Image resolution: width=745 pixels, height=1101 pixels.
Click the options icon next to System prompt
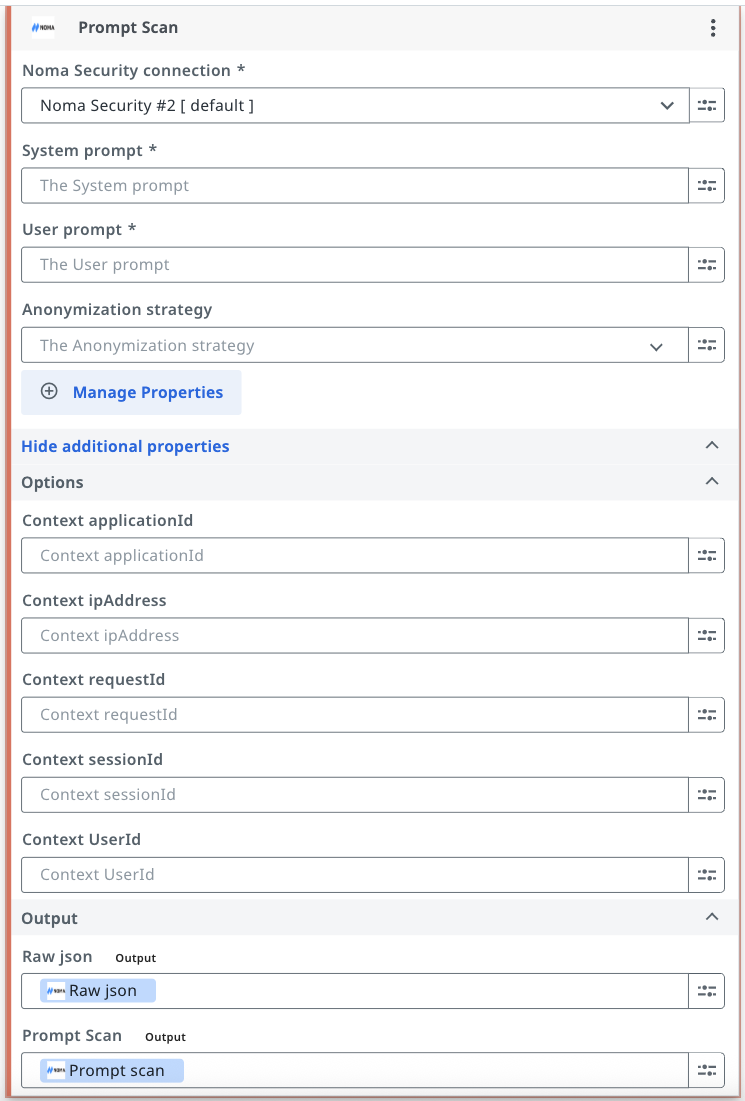click(707, 185)
